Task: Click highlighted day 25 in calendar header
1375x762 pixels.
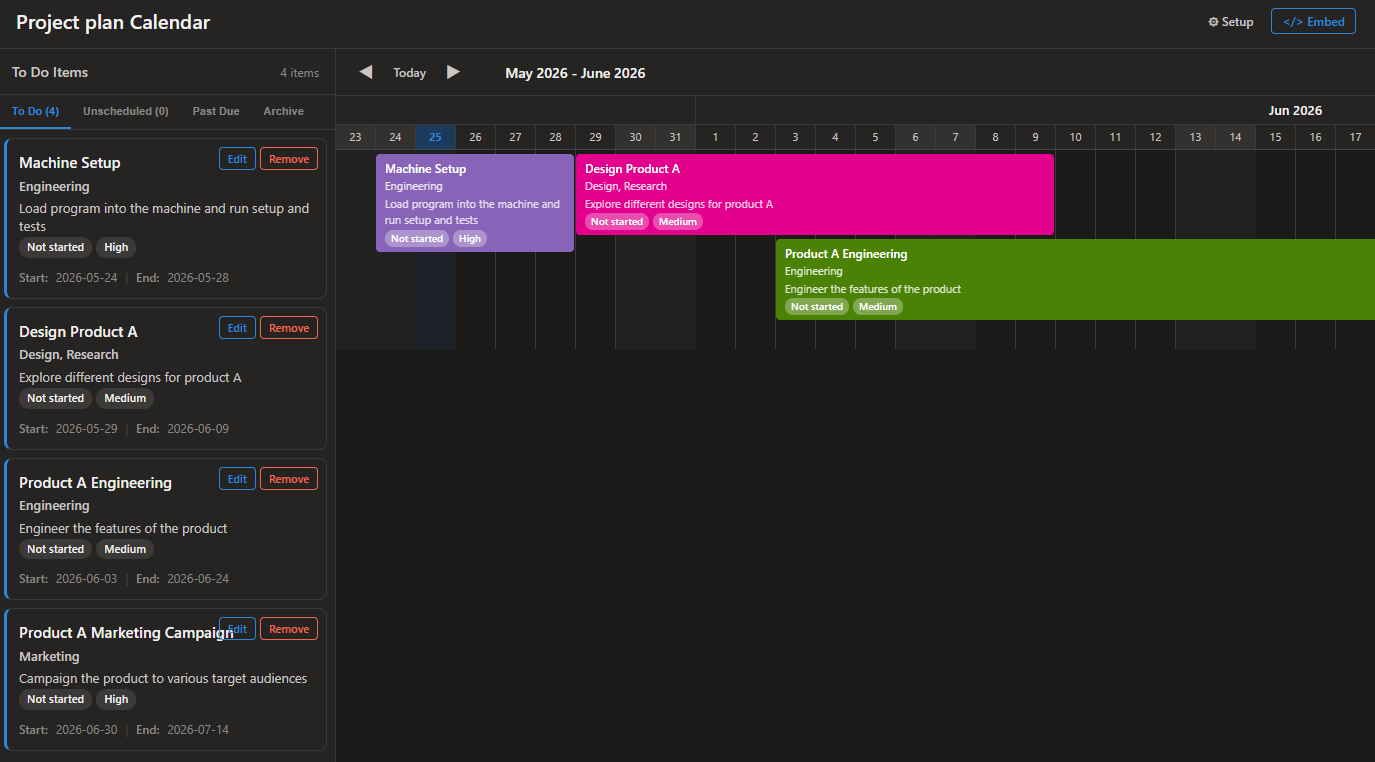Action: (x=435, y=137)
